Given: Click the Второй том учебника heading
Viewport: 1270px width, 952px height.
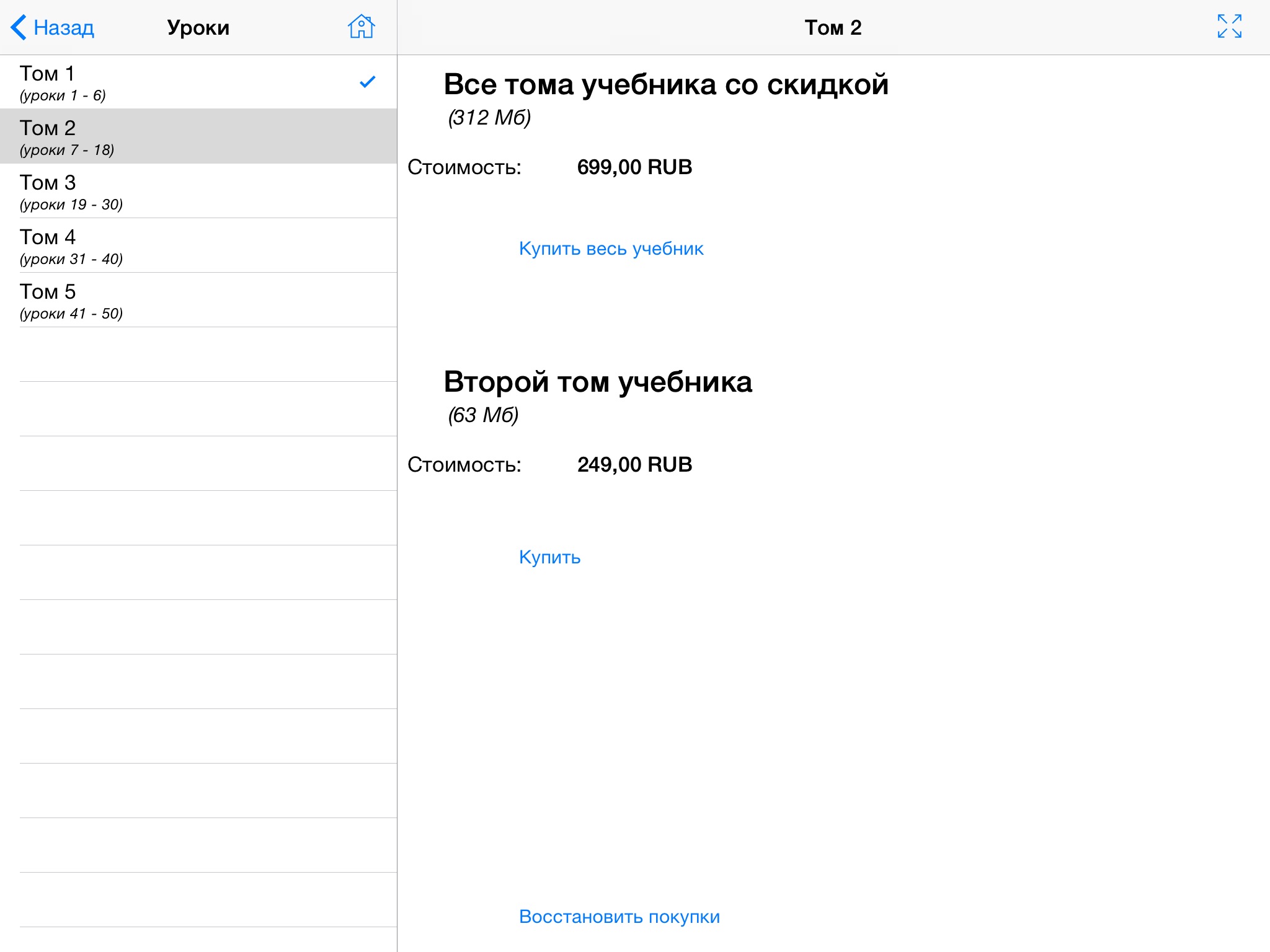Looking at the screenshot, I should [598, 382].
